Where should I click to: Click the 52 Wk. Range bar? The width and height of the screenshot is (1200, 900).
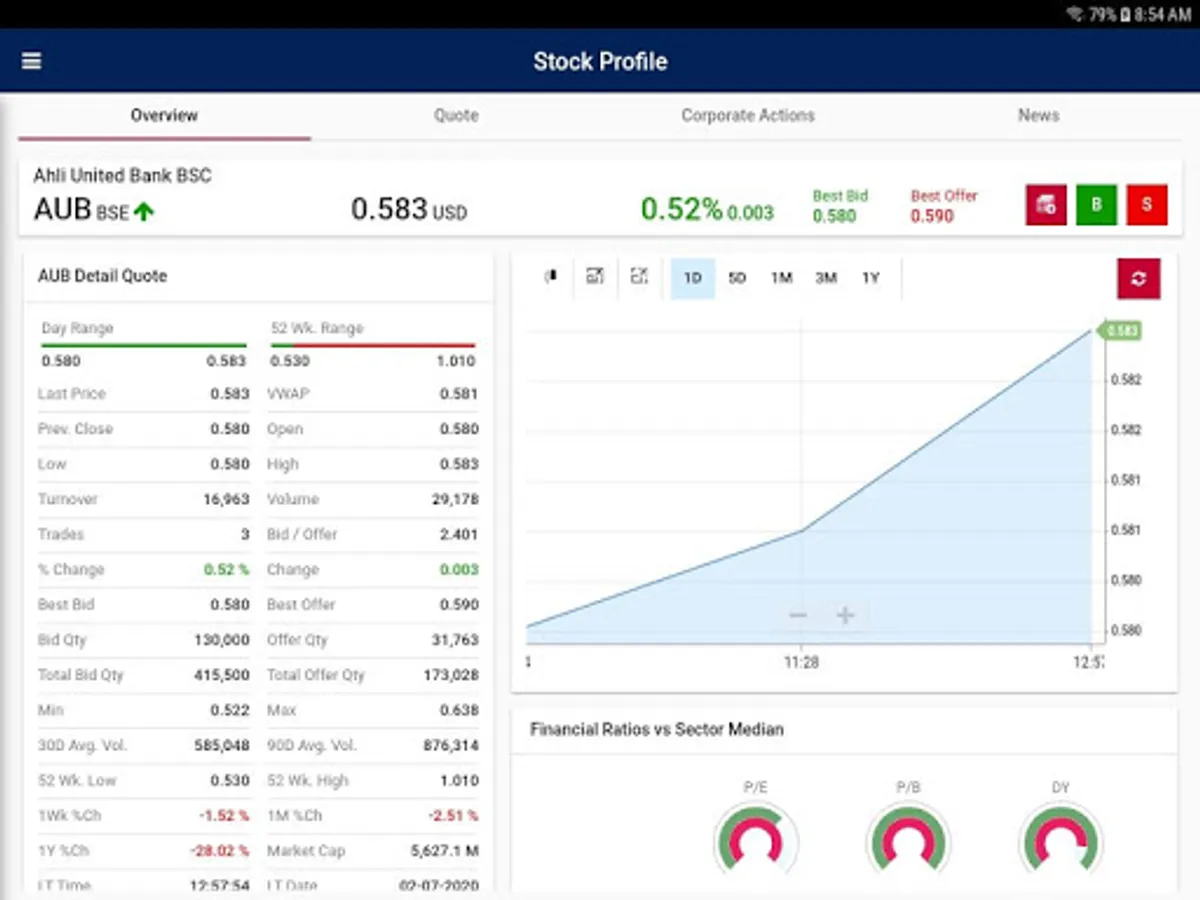tap(373, 346)
